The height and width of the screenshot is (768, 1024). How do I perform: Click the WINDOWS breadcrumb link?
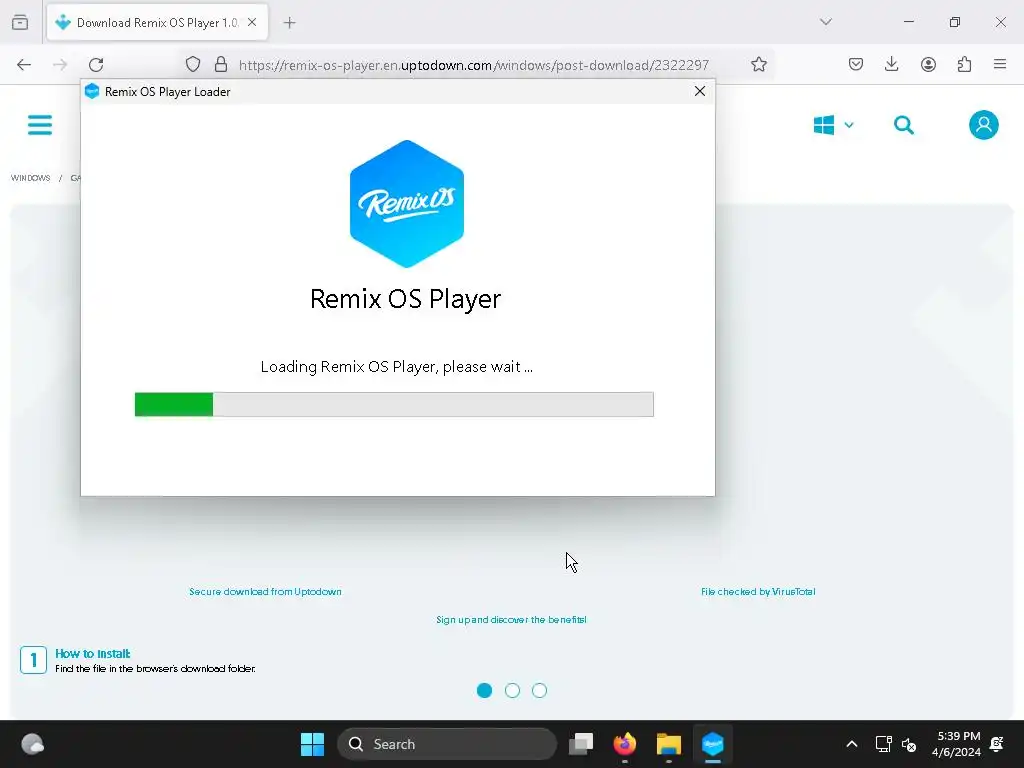coord(31,178)
